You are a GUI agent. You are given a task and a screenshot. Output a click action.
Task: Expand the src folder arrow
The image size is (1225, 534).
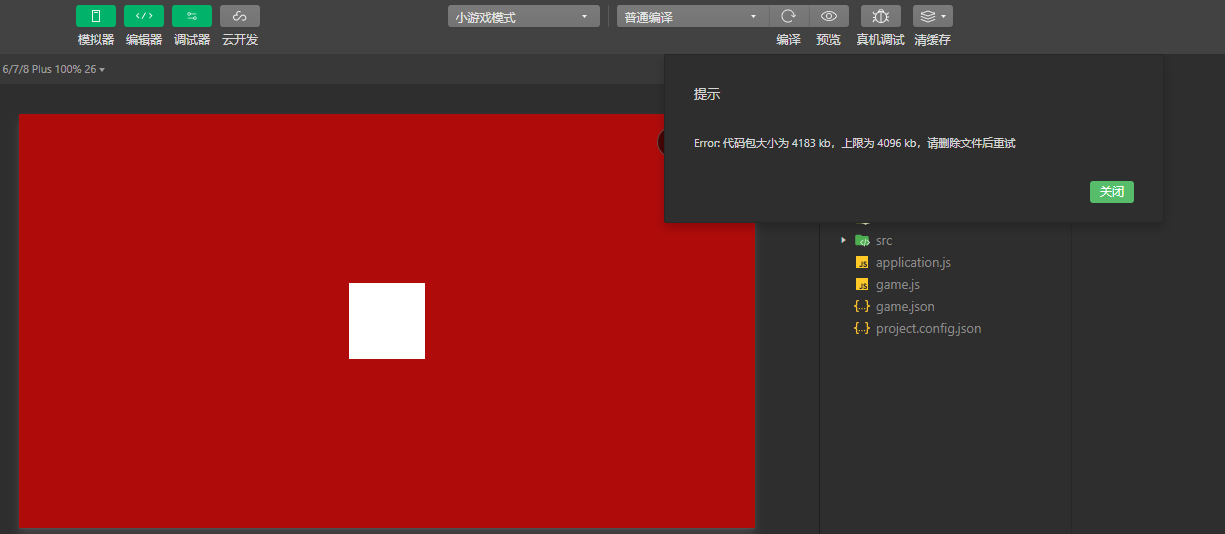(843, 240)
